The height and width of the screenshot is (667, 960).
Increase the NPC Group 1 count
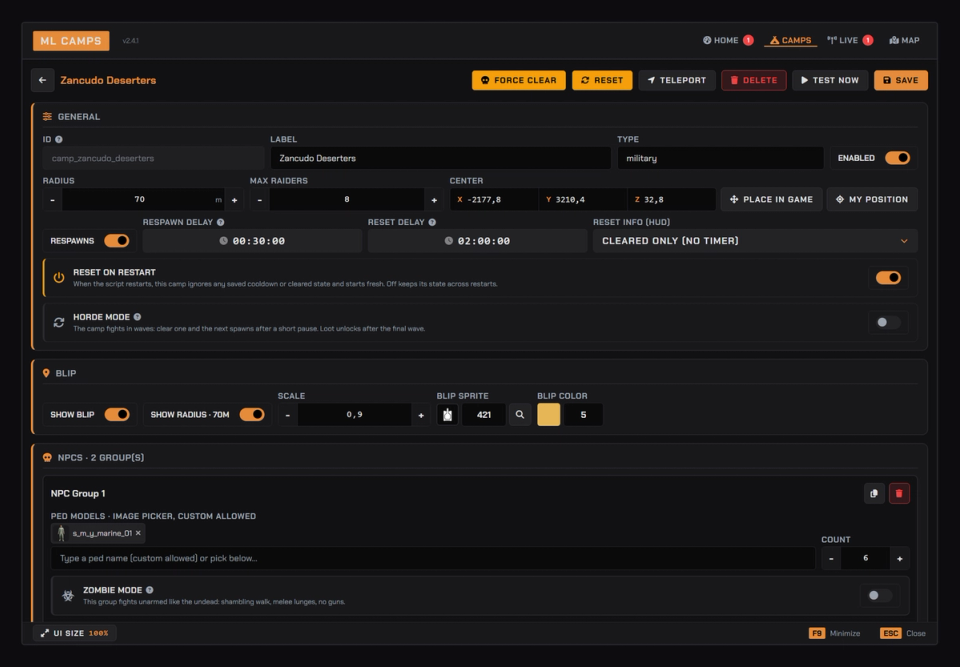pyautogui.click(x=899, y=559)
